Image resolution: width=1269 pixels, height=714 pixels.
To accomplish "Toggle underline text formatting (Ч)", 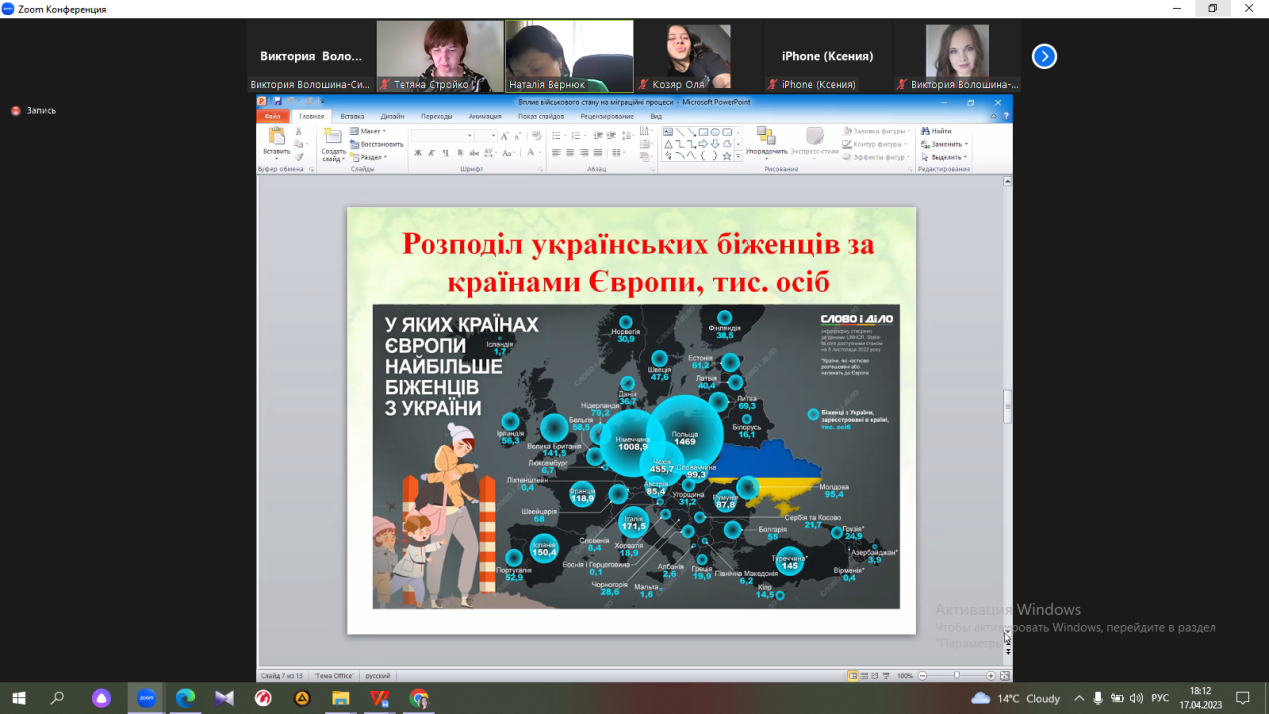I will pyautogui.click(x=446, y=153).
